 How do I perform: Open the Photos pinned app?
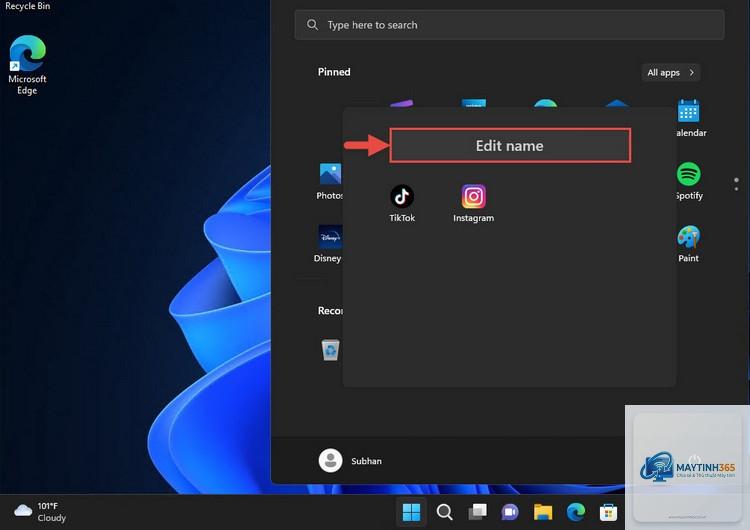tap(330, 181)
